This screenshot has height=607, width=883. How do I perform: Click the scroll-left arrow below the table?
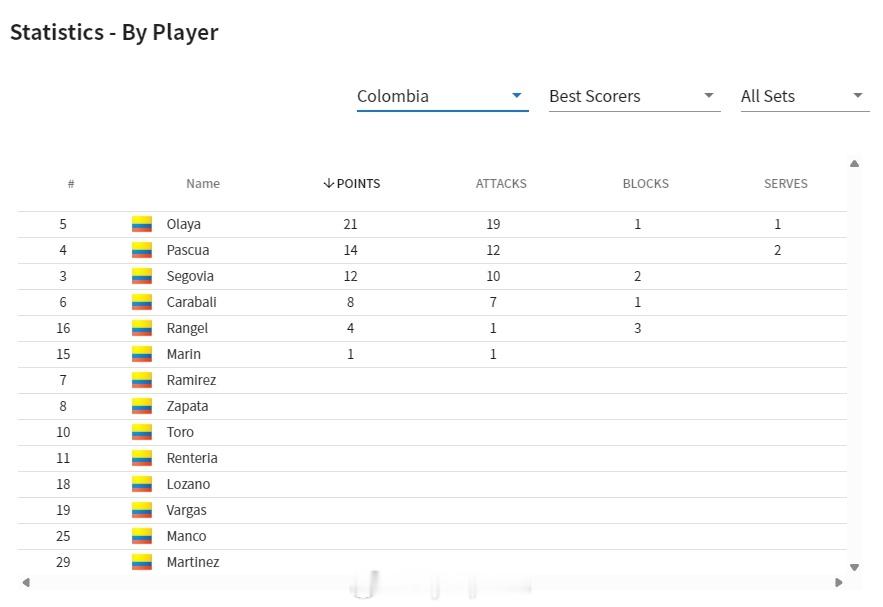(26, 582)
